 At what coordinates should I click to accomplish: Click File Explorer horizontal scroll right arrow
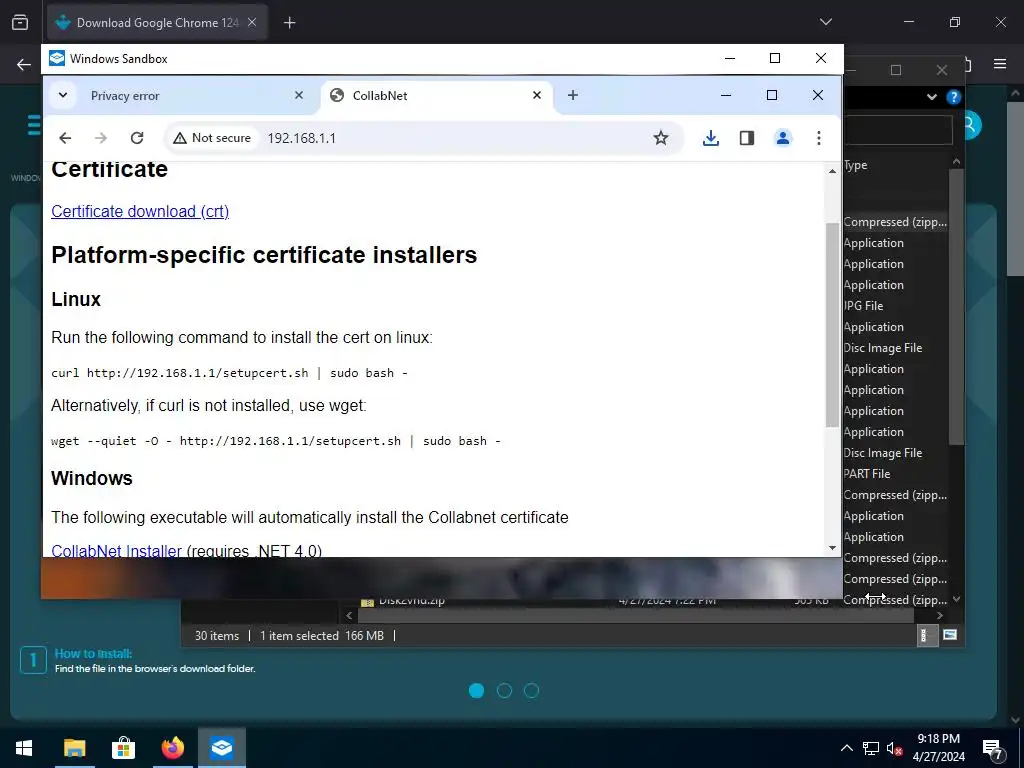(940, 615)
